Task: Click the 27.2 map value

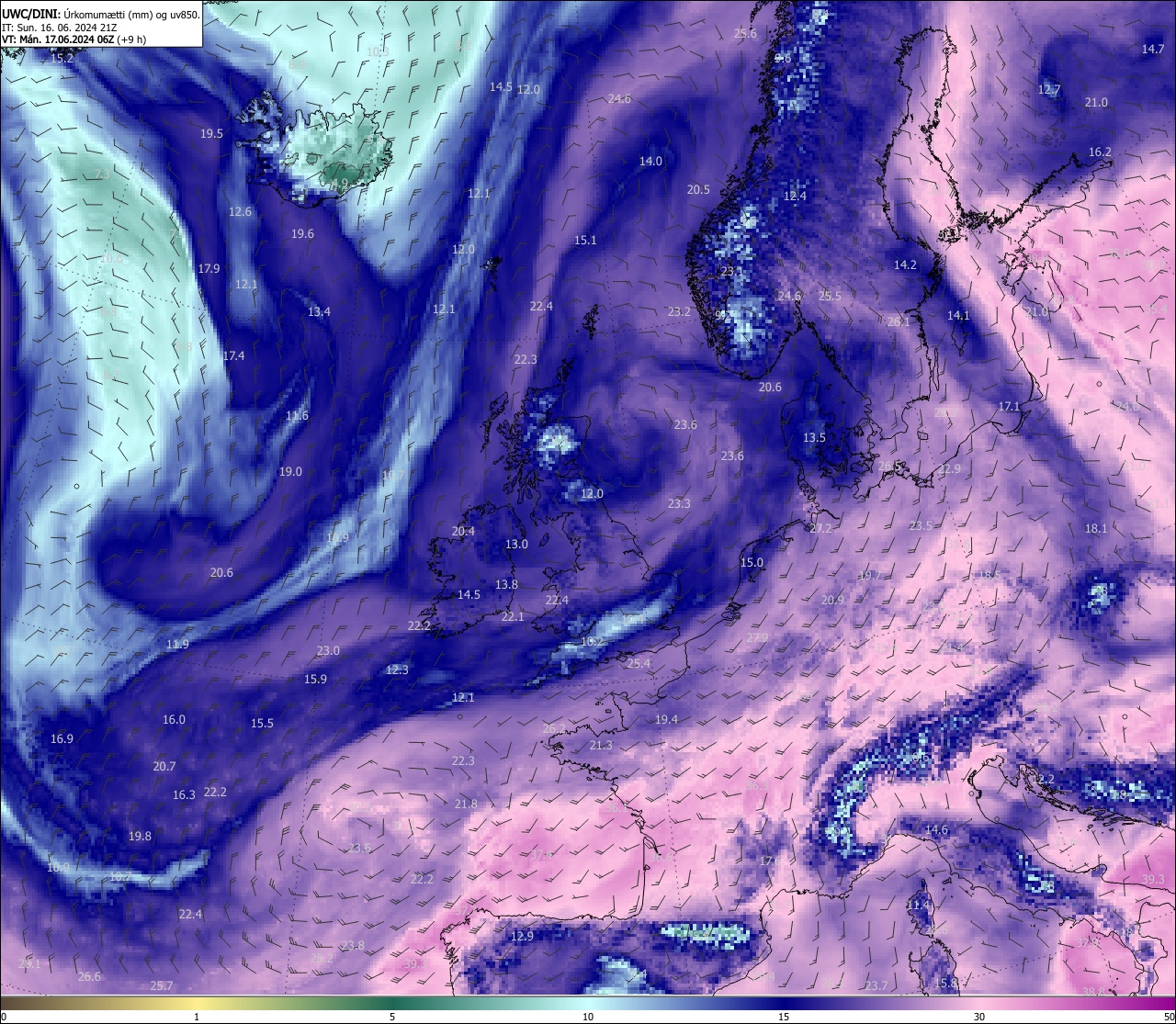Action: tap(820, 528)
